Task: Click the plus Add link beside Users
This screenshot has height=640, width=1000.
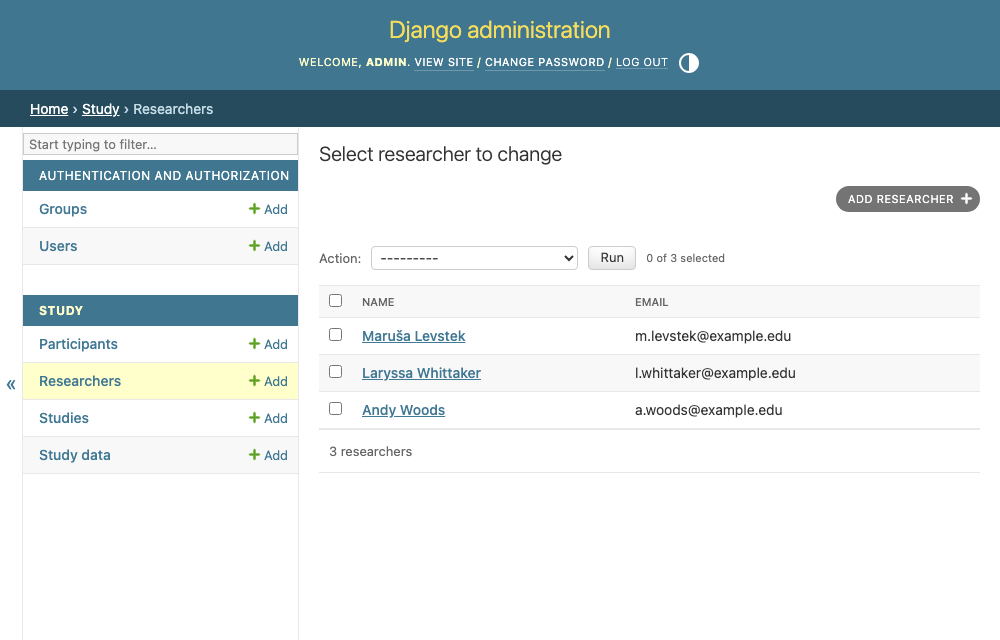Action: coord(268,246)
